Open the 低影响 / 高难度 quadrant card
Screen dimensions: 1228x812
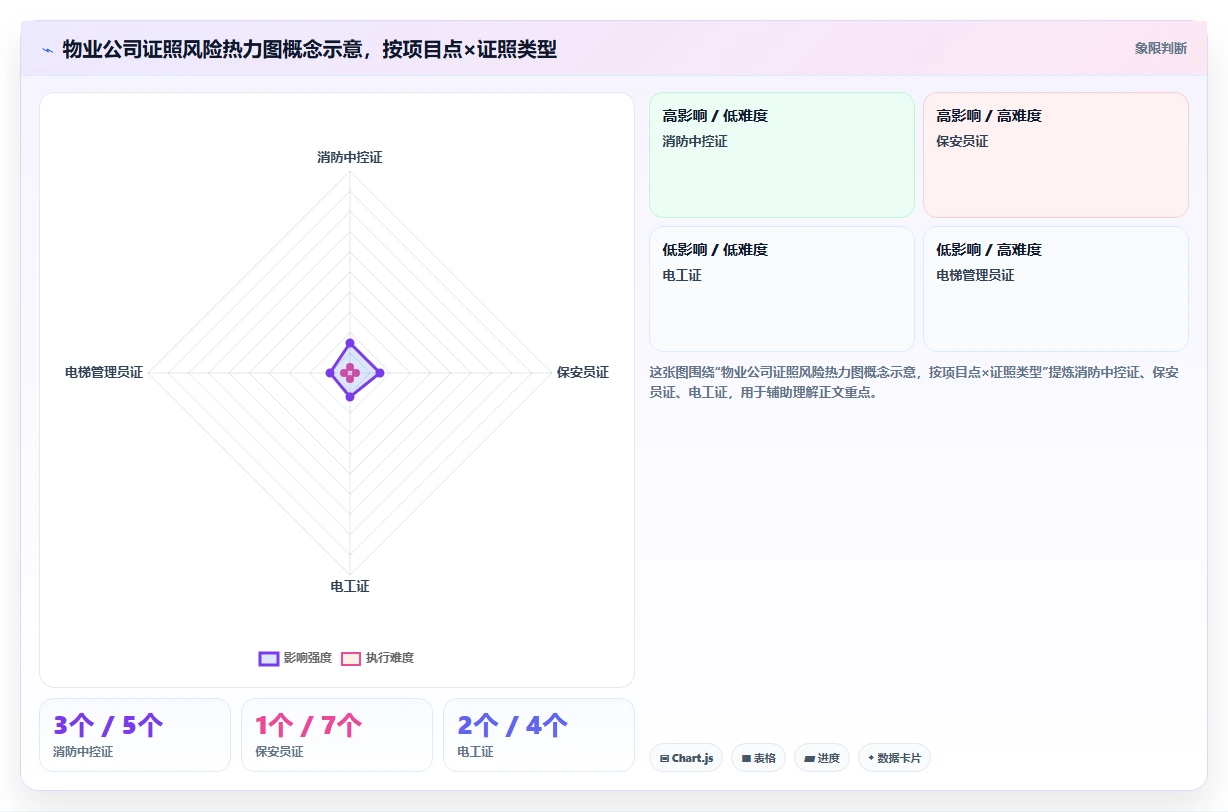point(1055,288)
